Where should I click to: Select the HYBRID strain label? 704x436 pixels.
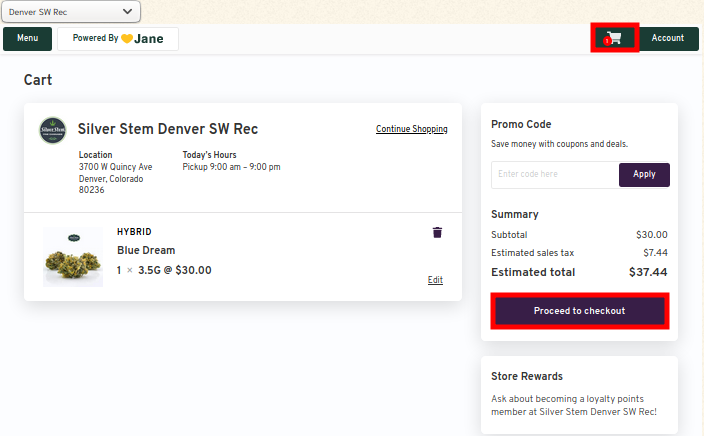pos(134,232)
